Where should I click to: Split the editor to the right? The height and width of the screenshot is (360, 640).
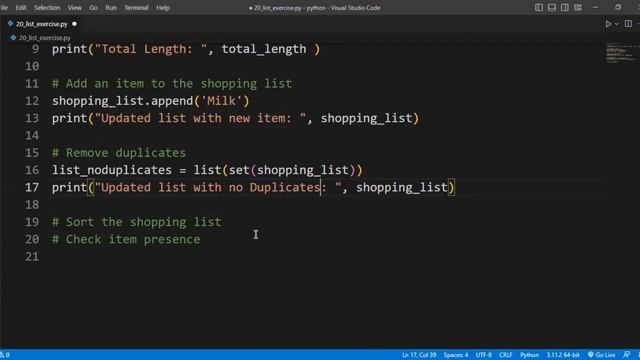tap(628, 24)
